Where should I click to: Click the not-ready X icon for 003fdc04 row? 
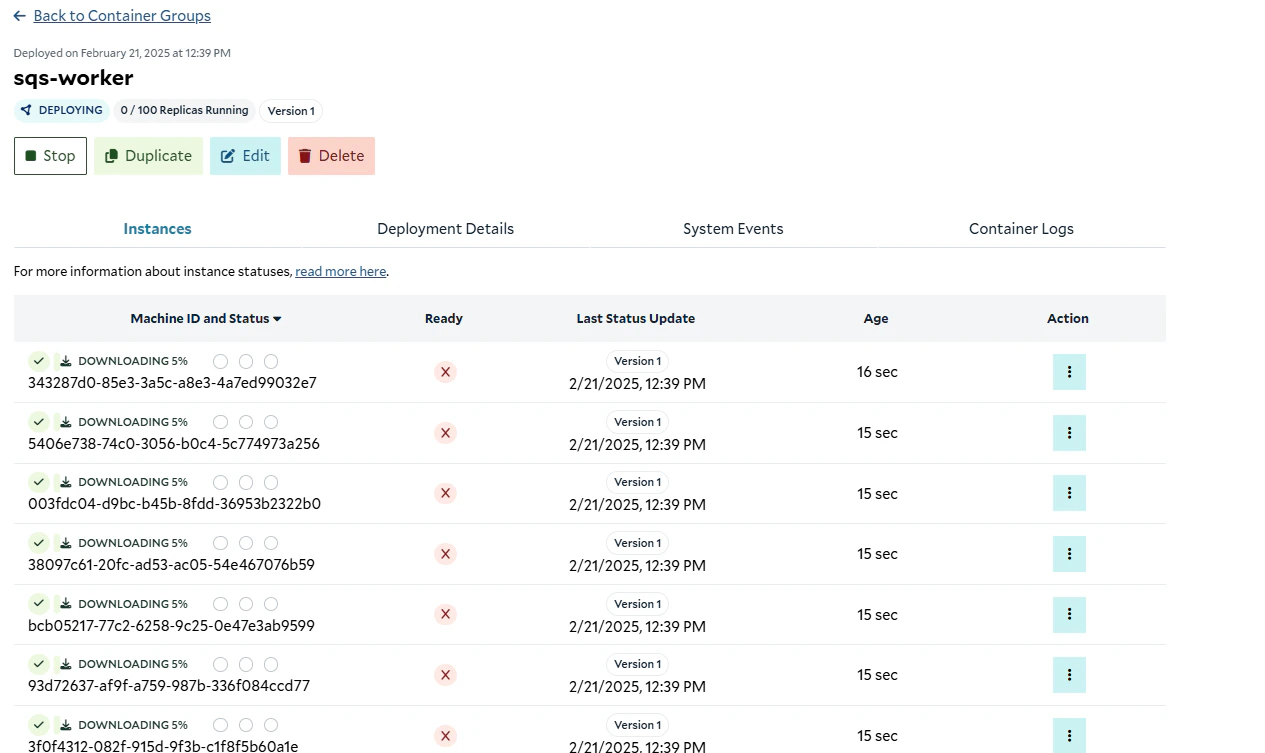445,493
